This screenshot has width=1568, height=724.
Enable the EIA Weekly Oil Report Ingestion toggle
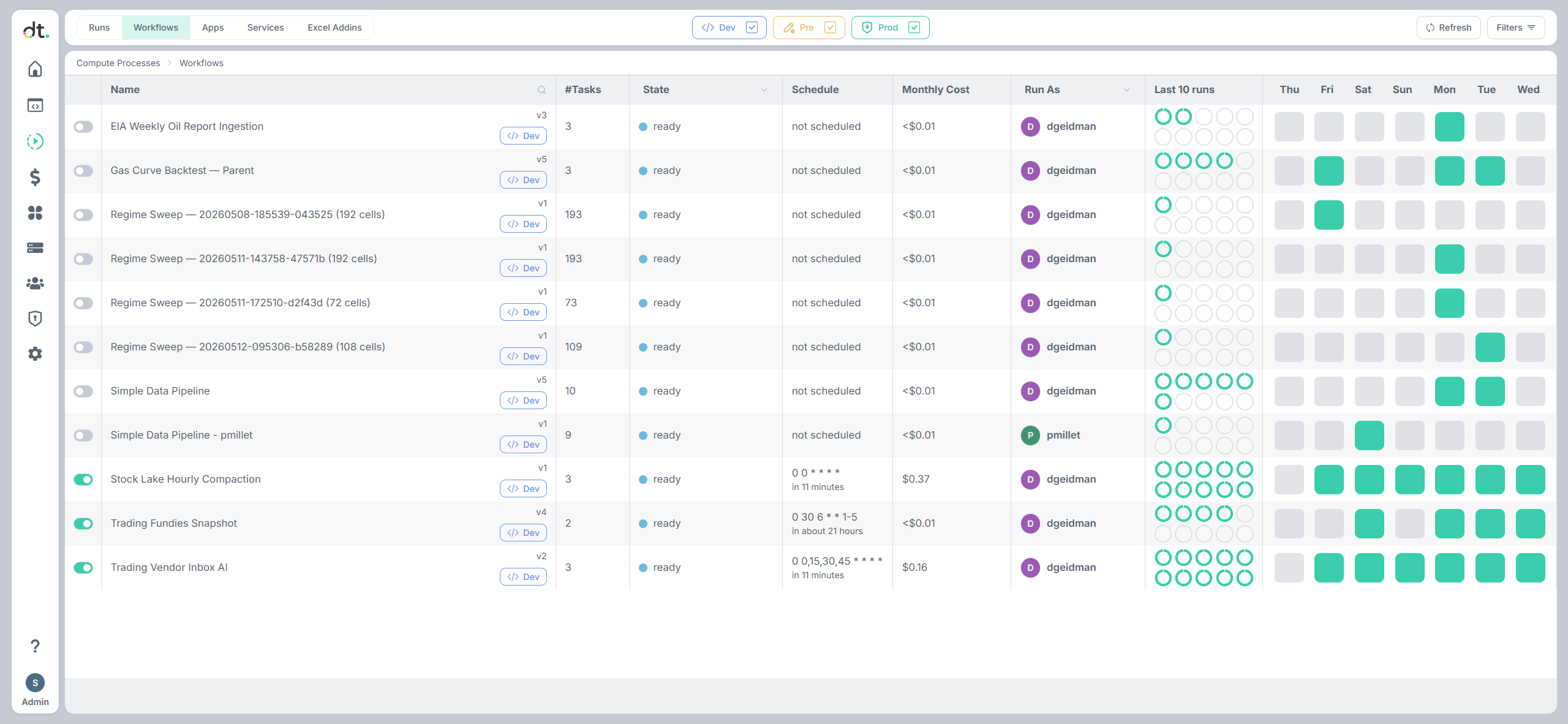(x=83, y=127)
